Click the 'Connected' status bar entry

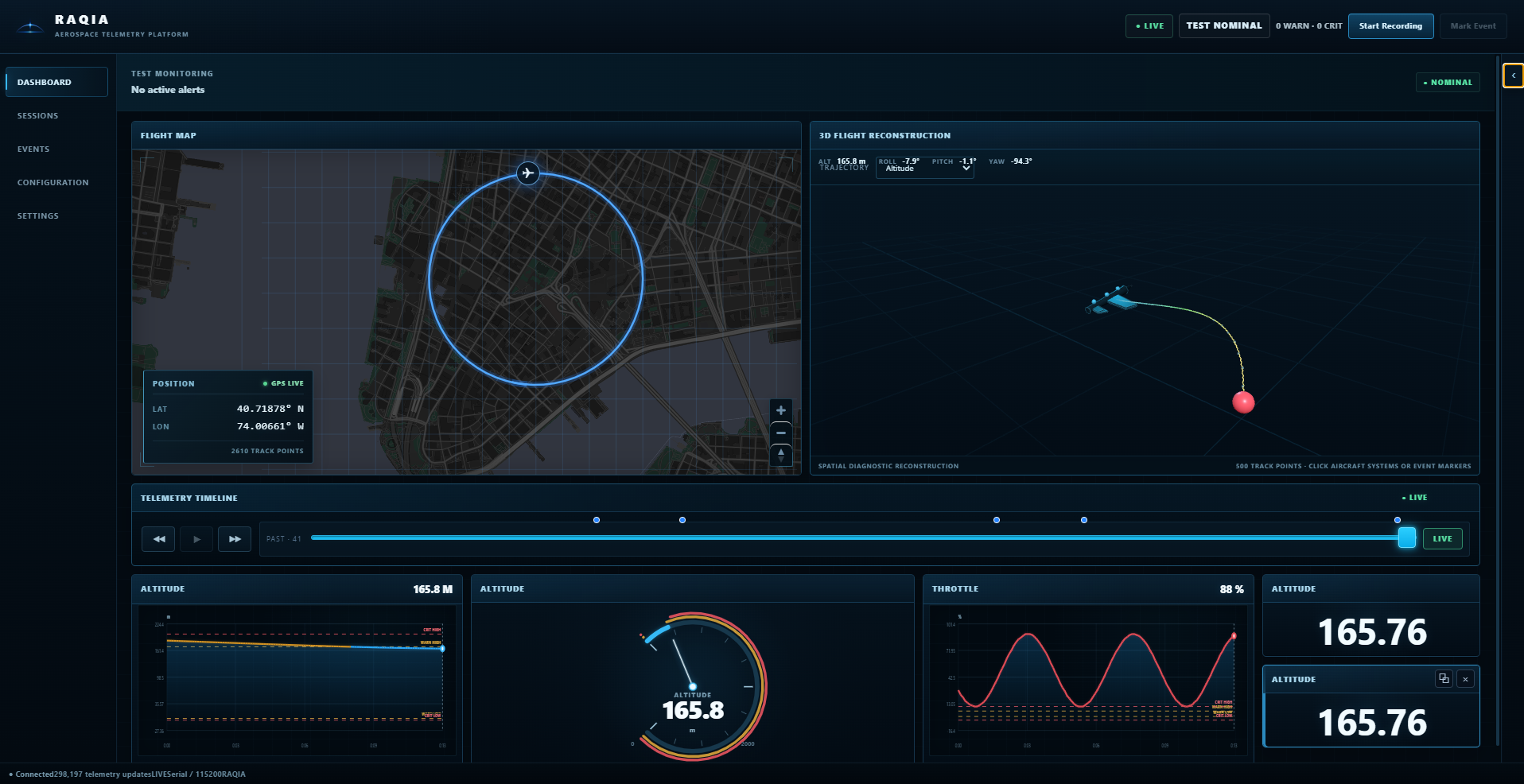point(31,774)
